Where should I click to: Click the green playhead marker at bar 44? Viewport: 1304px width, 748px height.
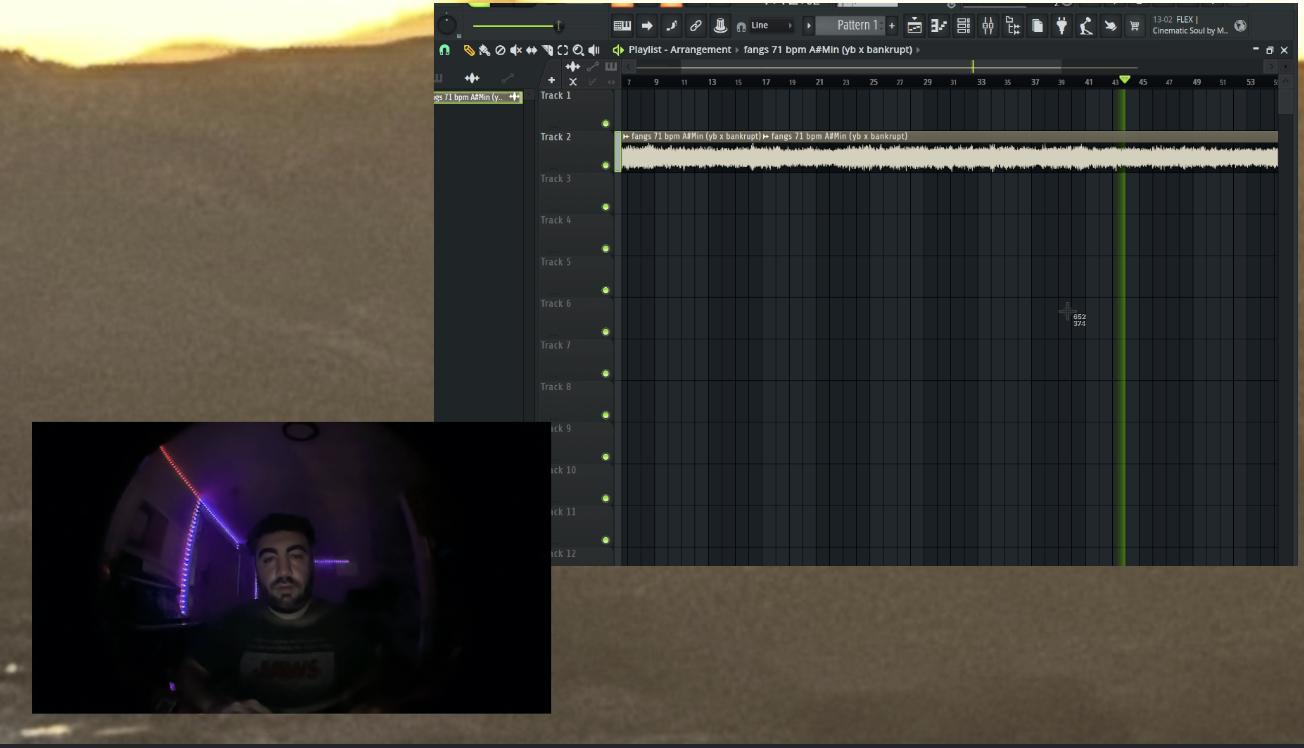[1125, 80]
